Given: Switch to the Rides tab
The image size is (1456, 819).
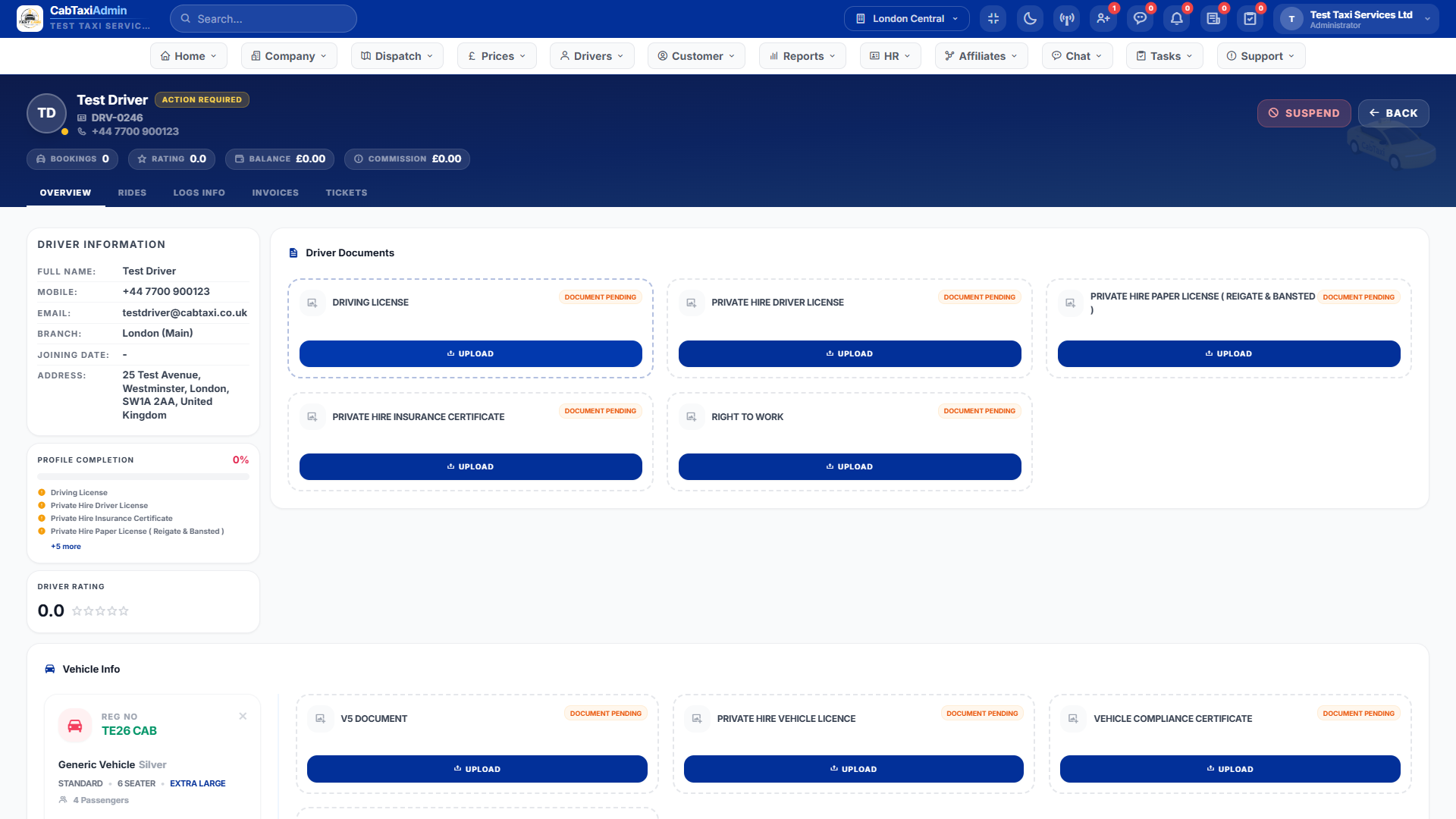Looking at the screenshot, I should [132, 193].
